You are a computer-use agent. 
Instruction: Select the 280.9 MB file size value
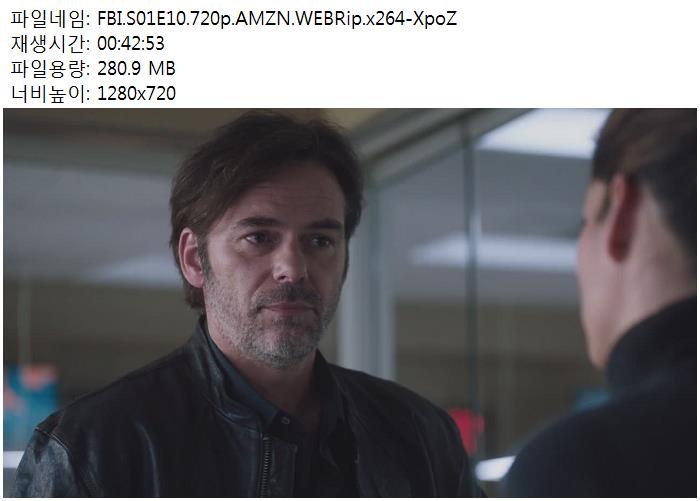(x=136, y=69)
